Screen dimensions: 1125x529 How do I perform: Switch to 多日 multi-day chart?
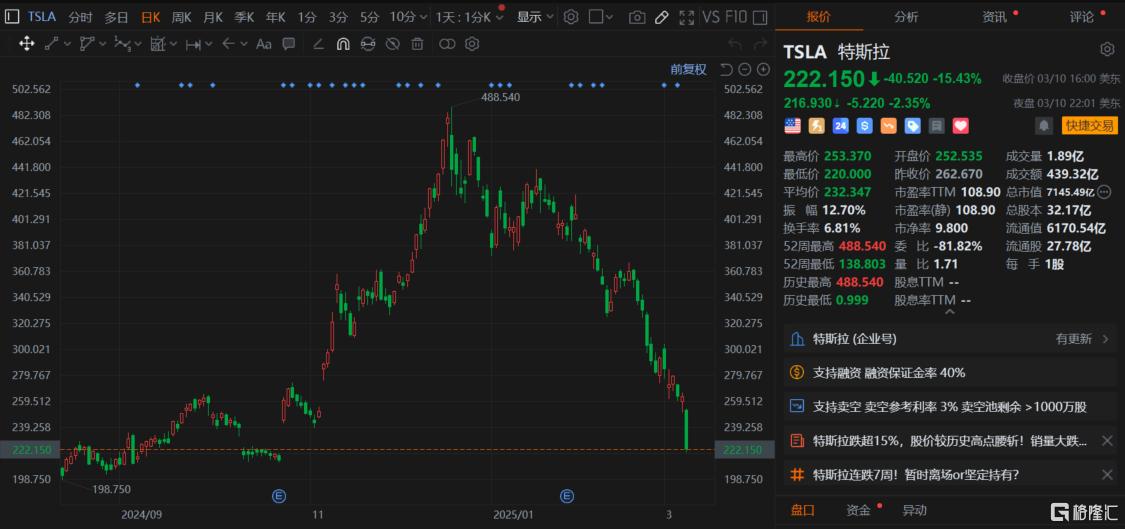(x=116, y=17)
